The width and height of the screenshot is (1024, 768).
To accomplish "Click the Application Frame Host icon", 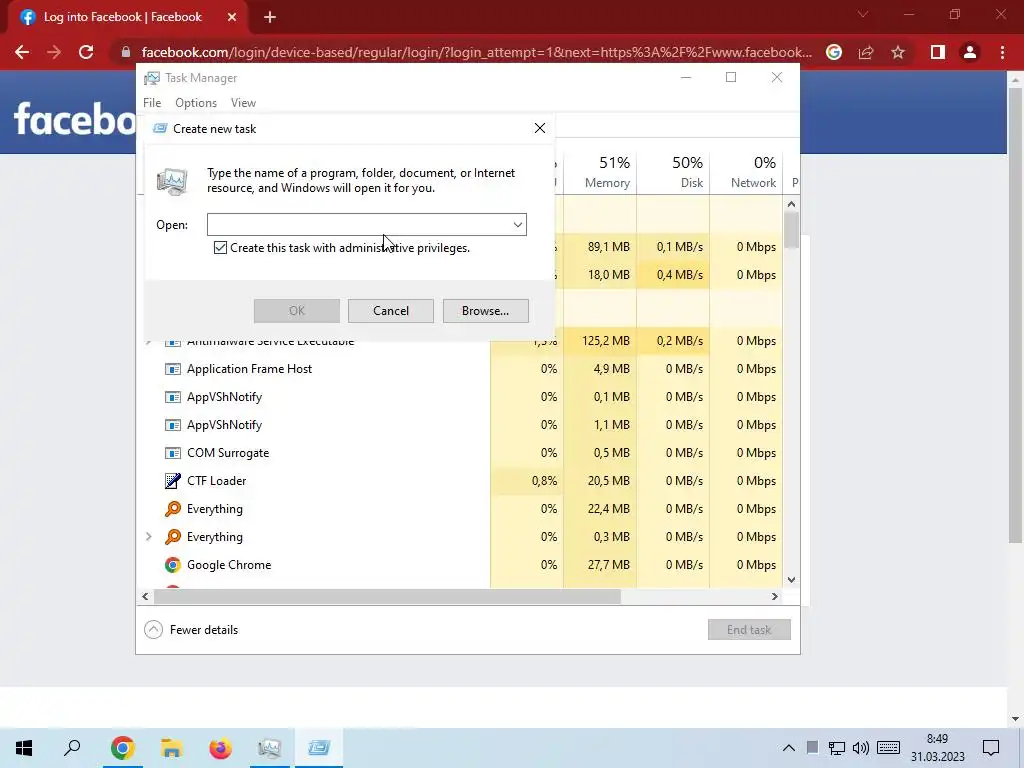I will [172, 369].
